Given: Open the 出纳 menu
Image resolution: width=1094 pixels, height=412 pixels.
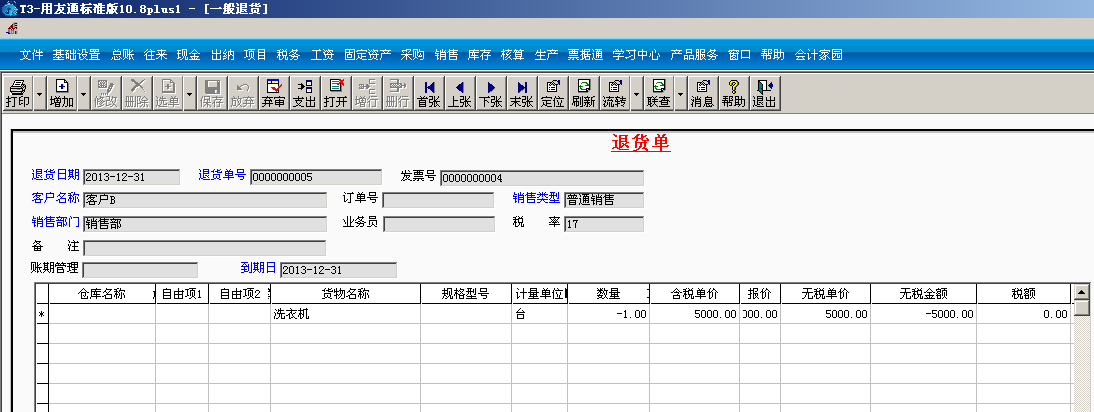Looking at the screenshot, I should [223, 55].
